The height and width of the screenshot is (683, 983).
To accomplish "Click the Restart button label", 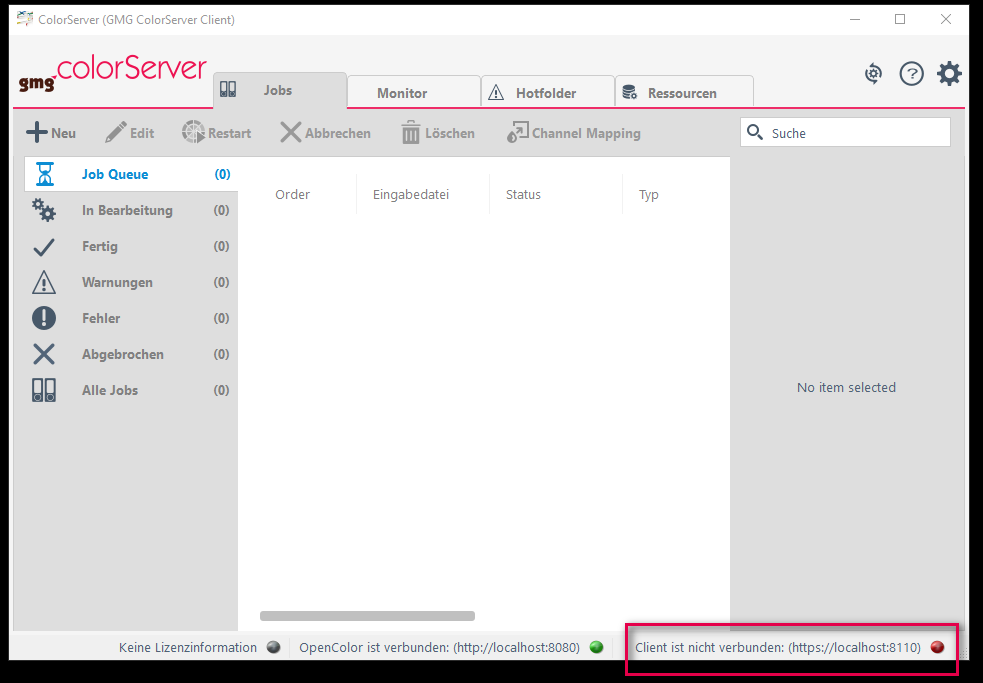I will 229,133.
